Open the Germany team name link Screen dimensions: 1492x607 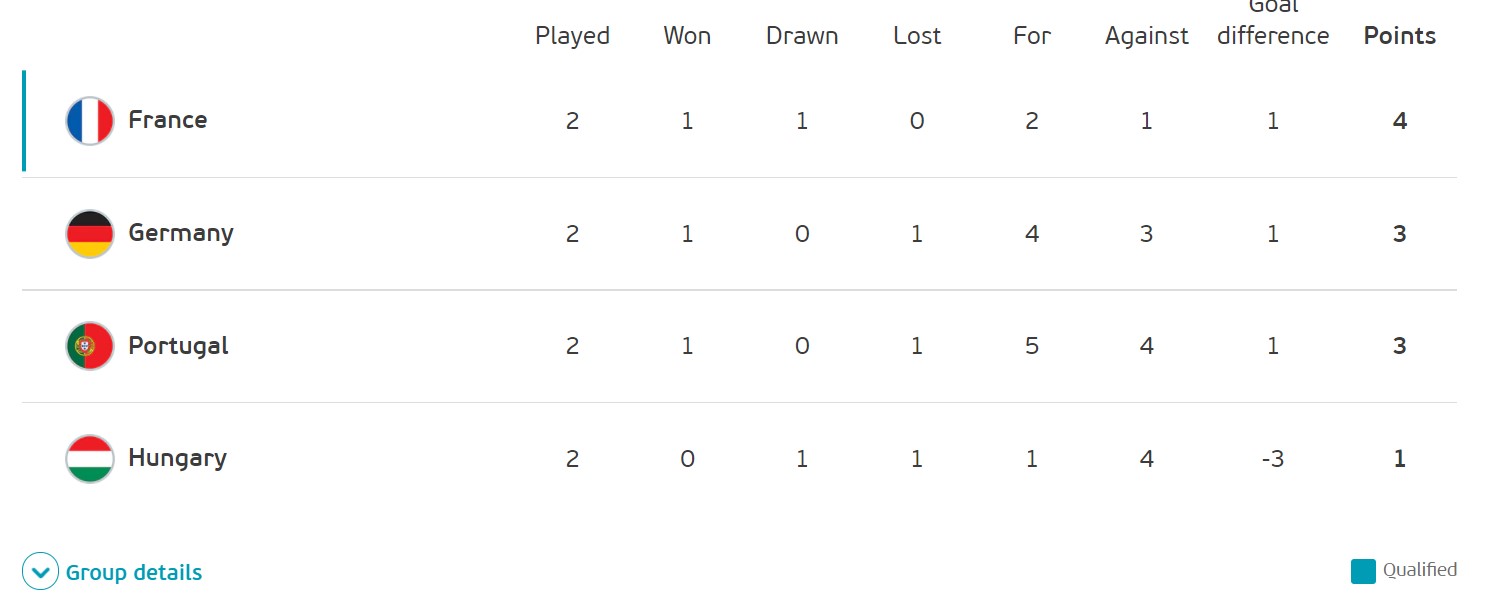[181, 234]
